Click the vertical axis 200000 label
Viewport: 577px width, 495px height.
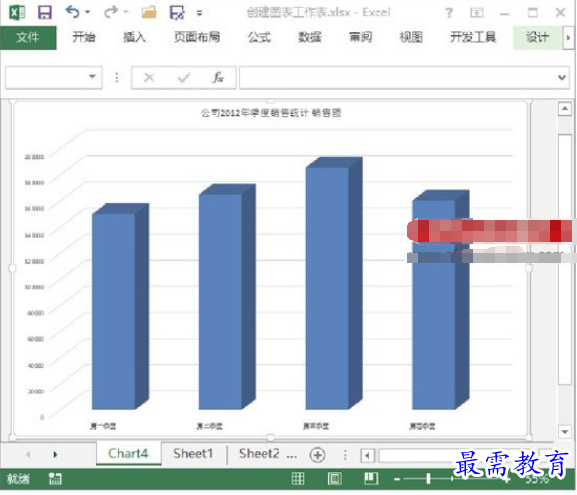pyautogui.click(x=34, y=157)
